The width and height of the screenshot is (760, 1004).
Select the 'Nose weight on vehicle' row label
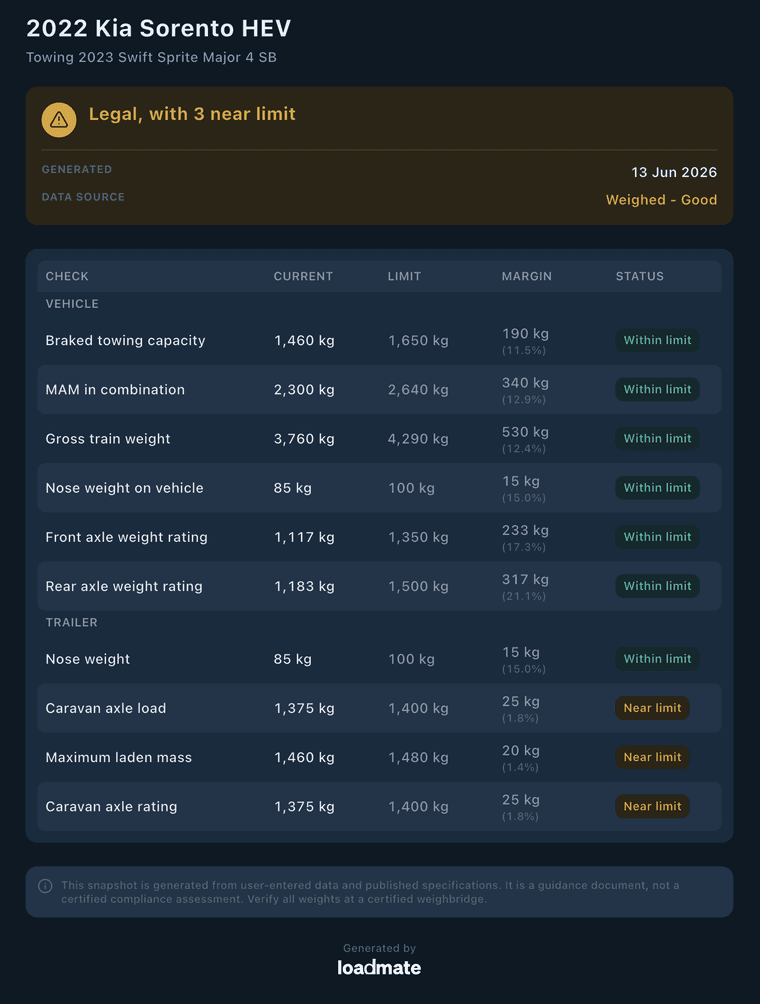click(124, 488)
